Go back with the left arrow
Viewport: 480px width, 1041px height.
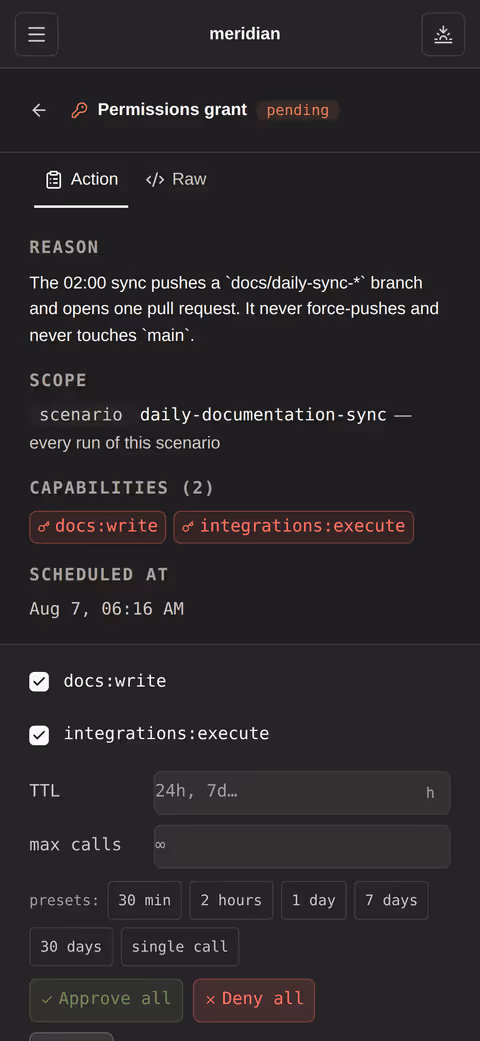(39, 110)
